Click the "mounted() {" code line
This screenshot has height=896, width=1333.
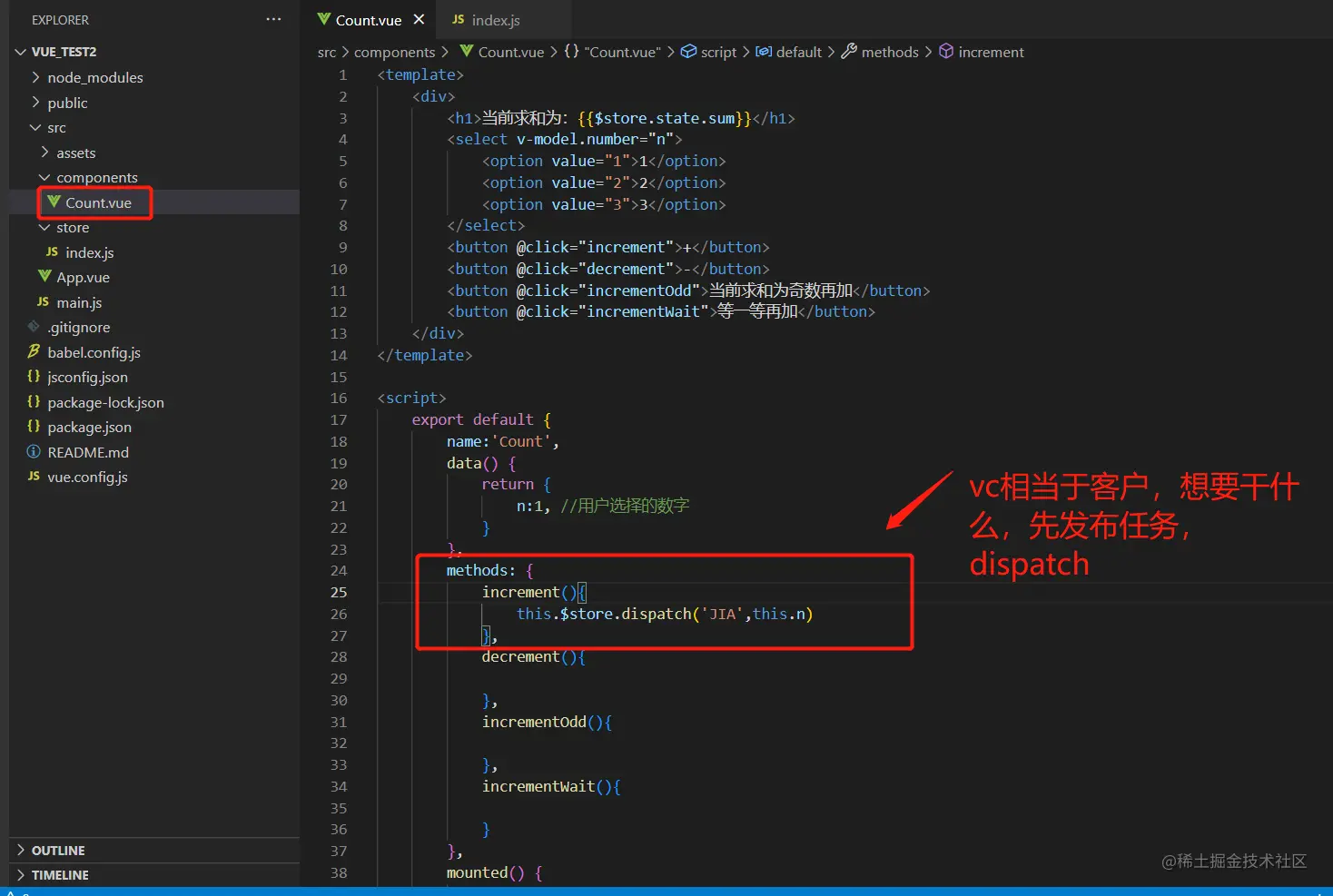[494, 872]
